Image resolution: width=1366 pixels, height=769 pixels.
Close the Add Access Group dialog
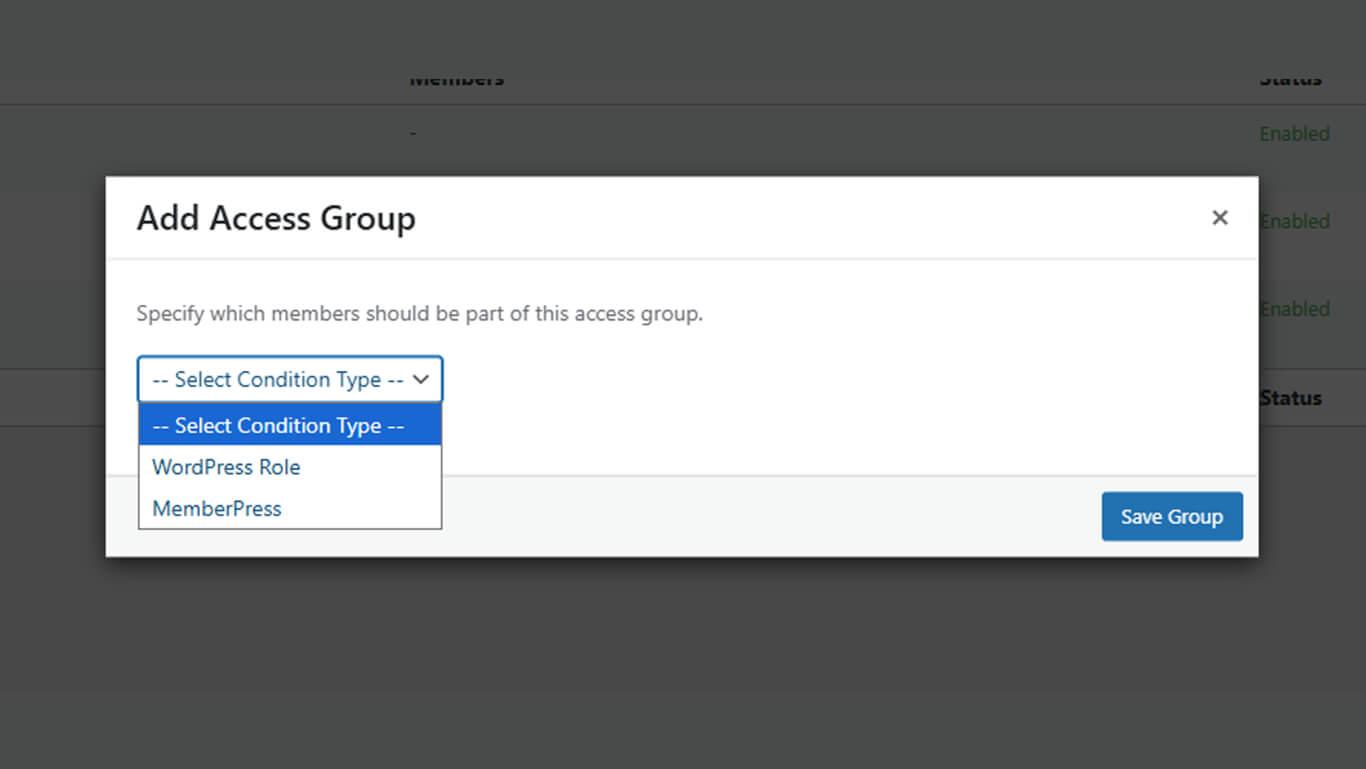tap(1219, 218)
